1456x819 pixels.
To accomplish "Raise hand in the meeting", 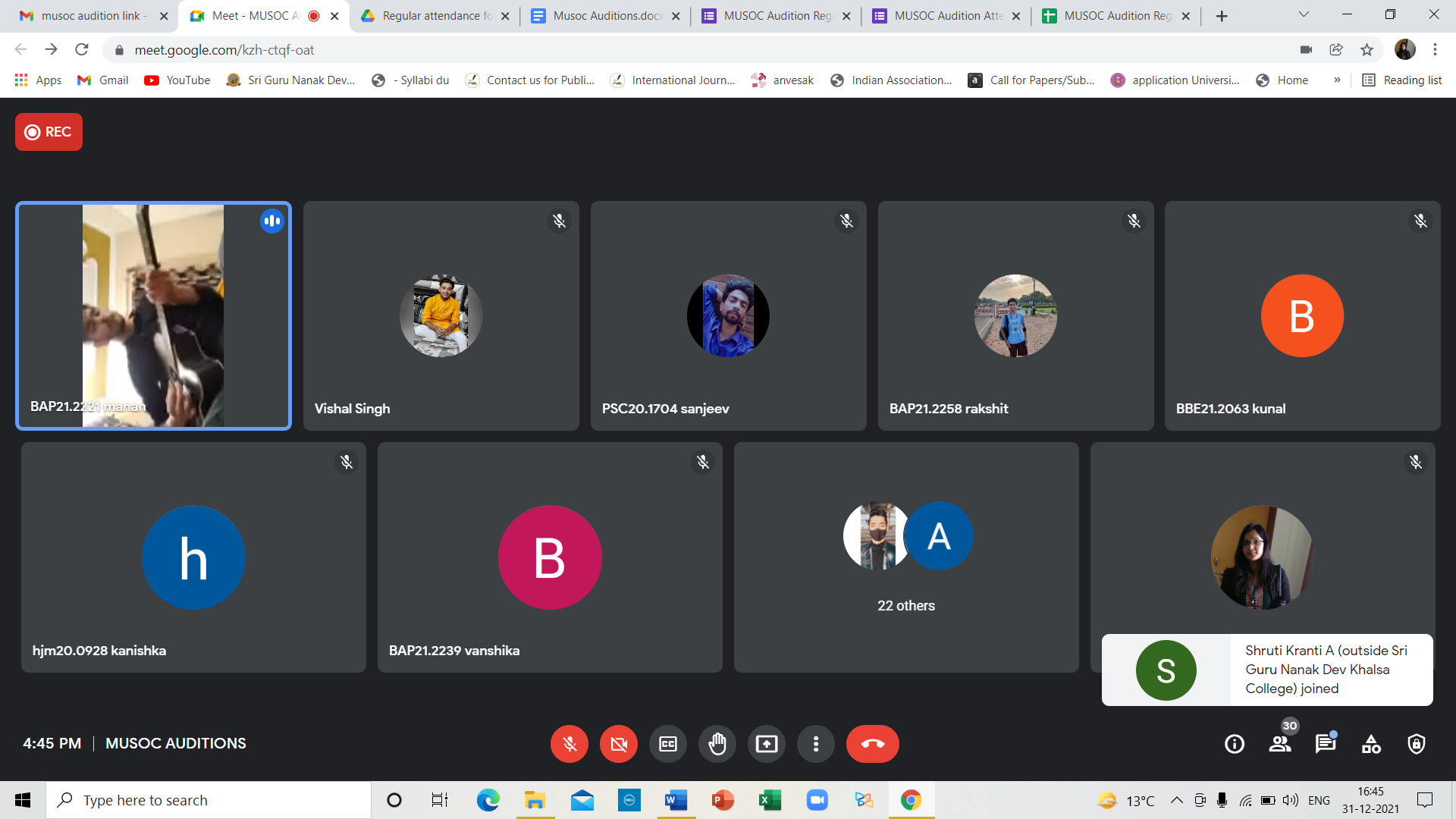I will 717,744.
